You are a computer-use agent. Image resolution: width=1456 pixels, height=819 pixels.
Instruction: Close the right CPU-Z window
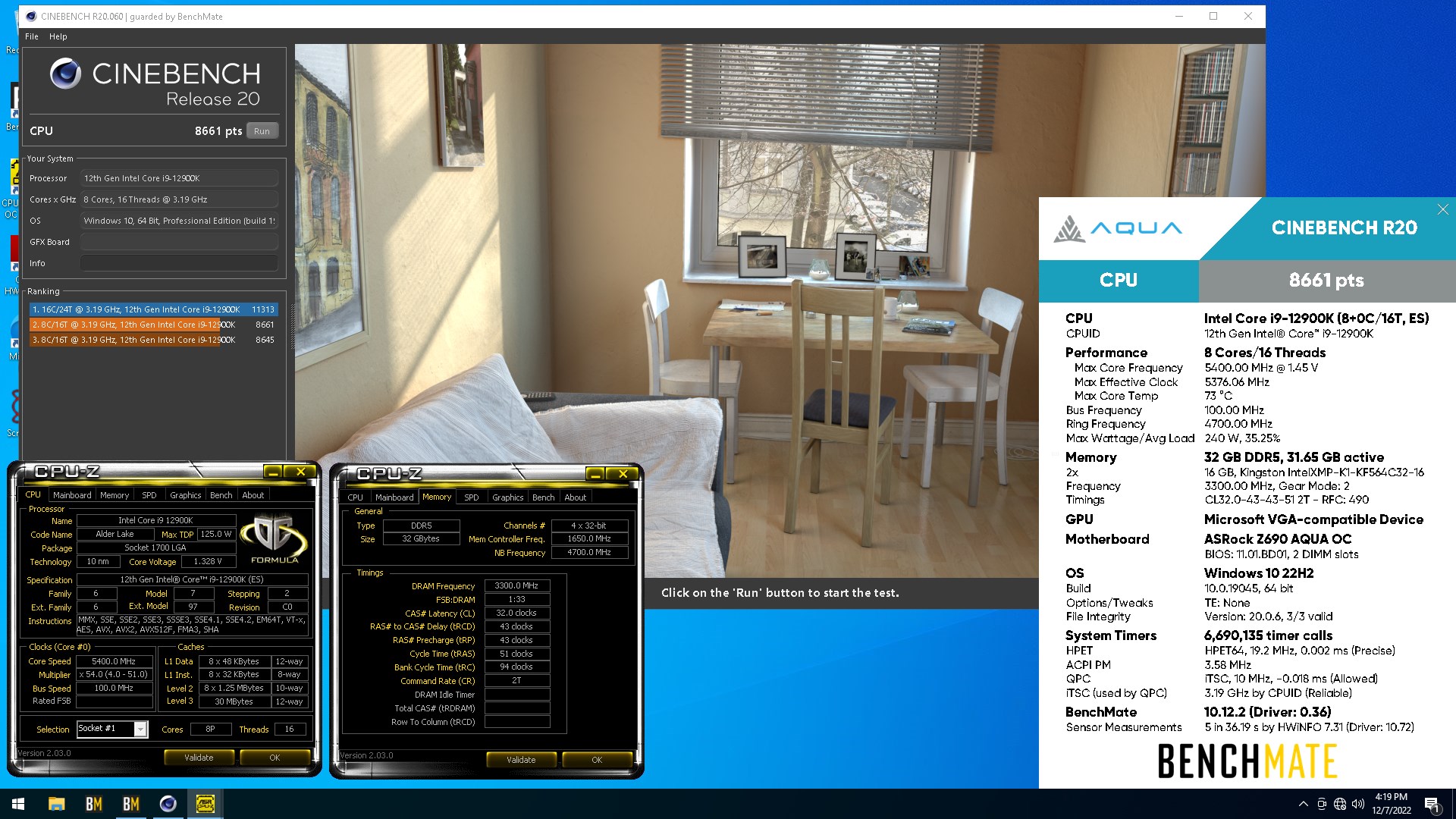click(x=623, y=474)
